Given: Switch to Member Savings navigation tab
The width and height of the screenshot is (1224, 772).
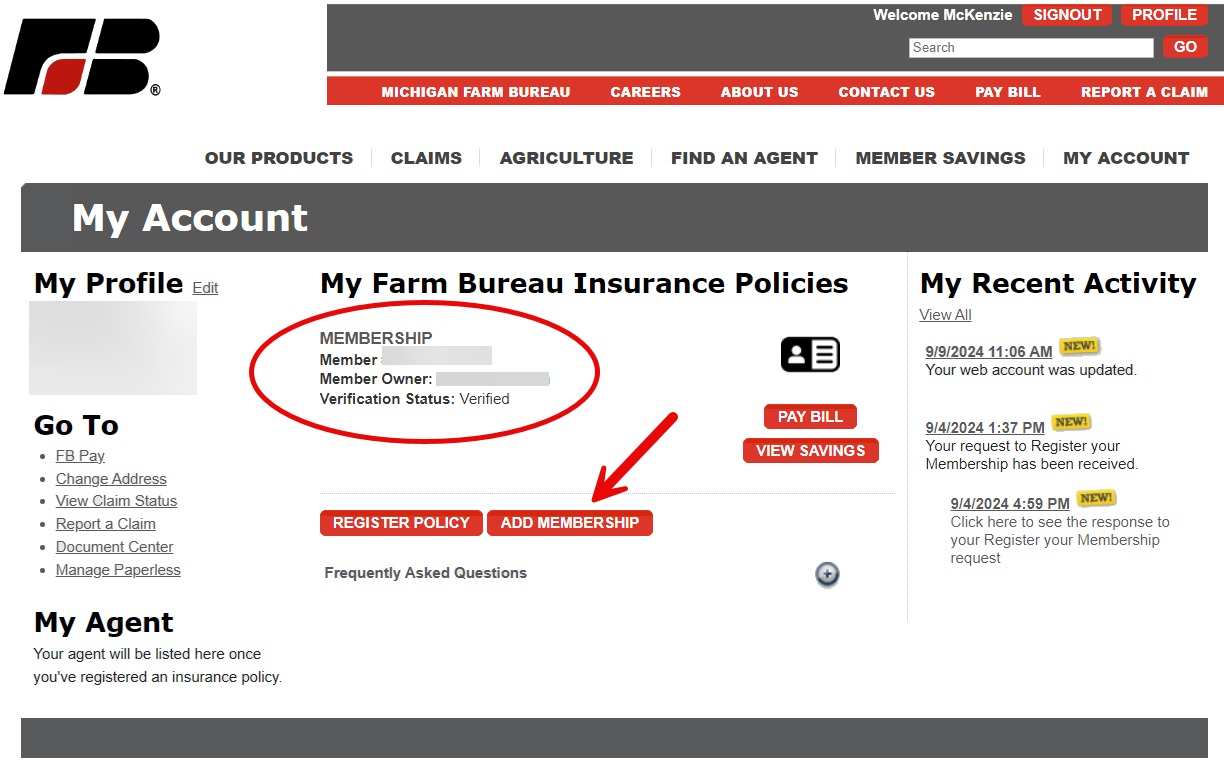Looking at the screenshot, I should tap(940, 158).
